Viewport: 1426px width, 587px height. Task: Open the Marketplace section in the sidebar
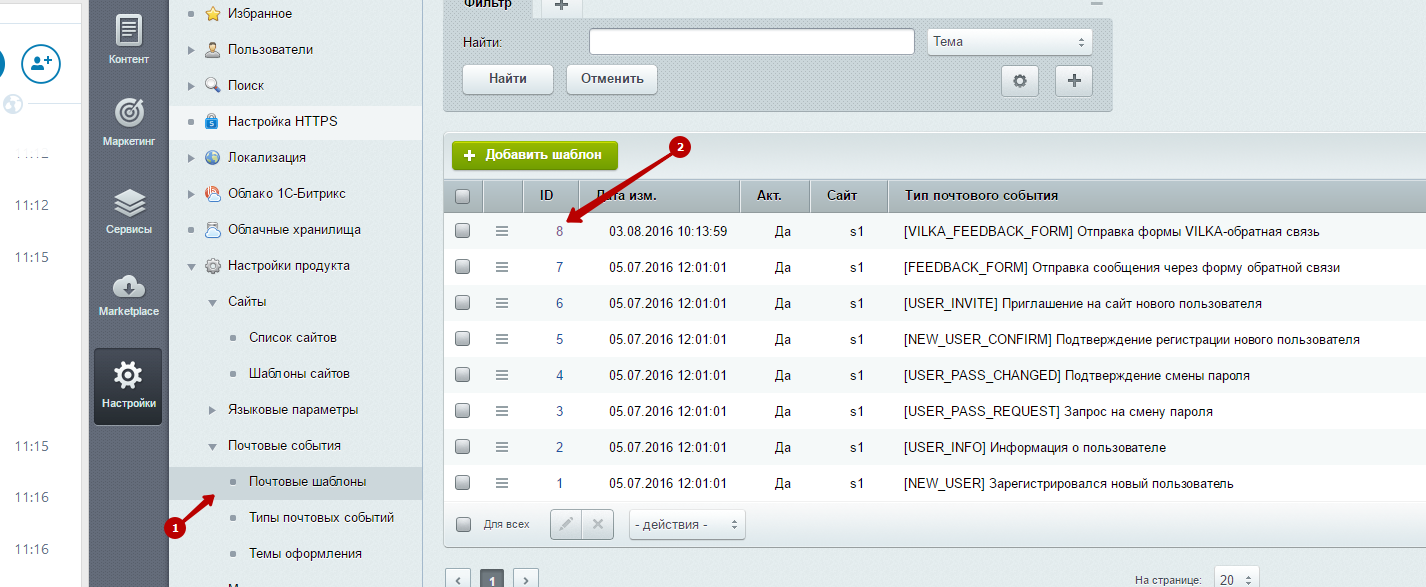[128, 296]
